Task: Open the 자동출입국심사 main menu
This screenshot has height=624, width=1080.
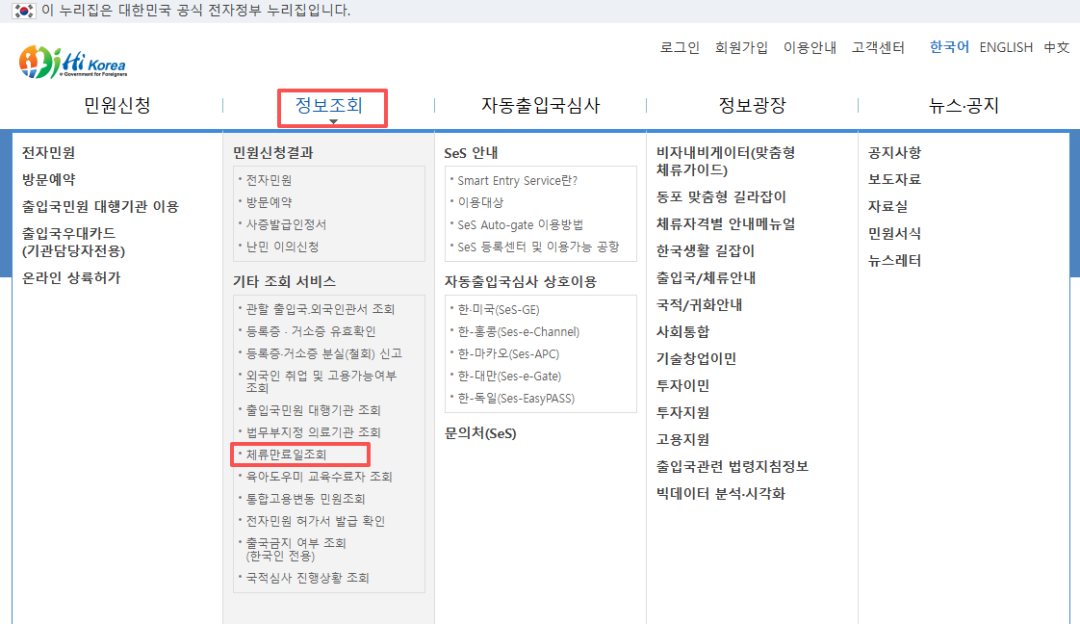Action: [x=541, y=105]
